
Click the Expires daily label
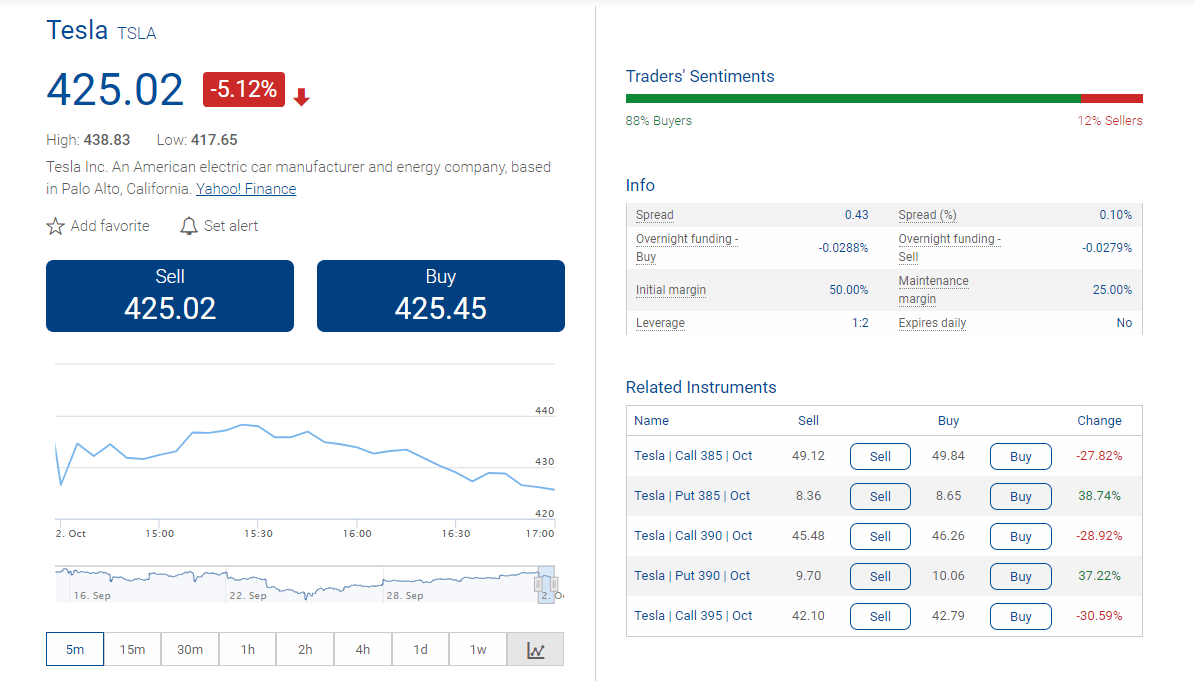coord(932,323)
